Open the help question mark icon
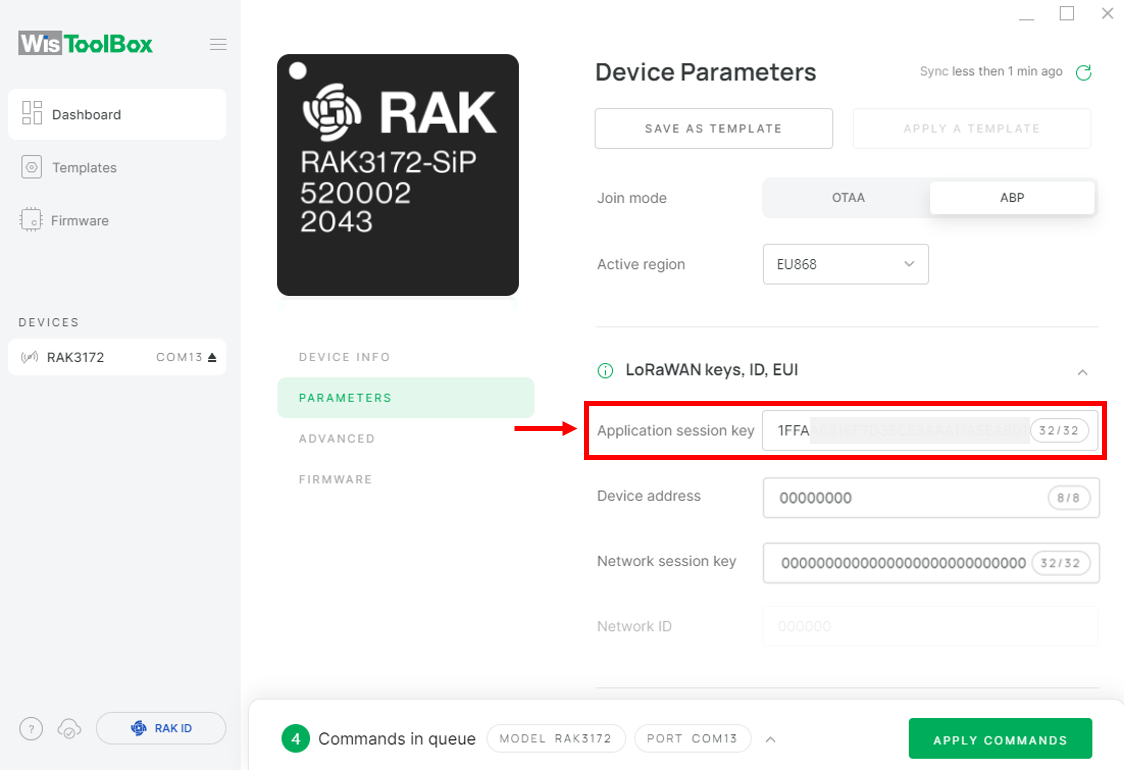1129x774 pixels. tap(31, 729)
